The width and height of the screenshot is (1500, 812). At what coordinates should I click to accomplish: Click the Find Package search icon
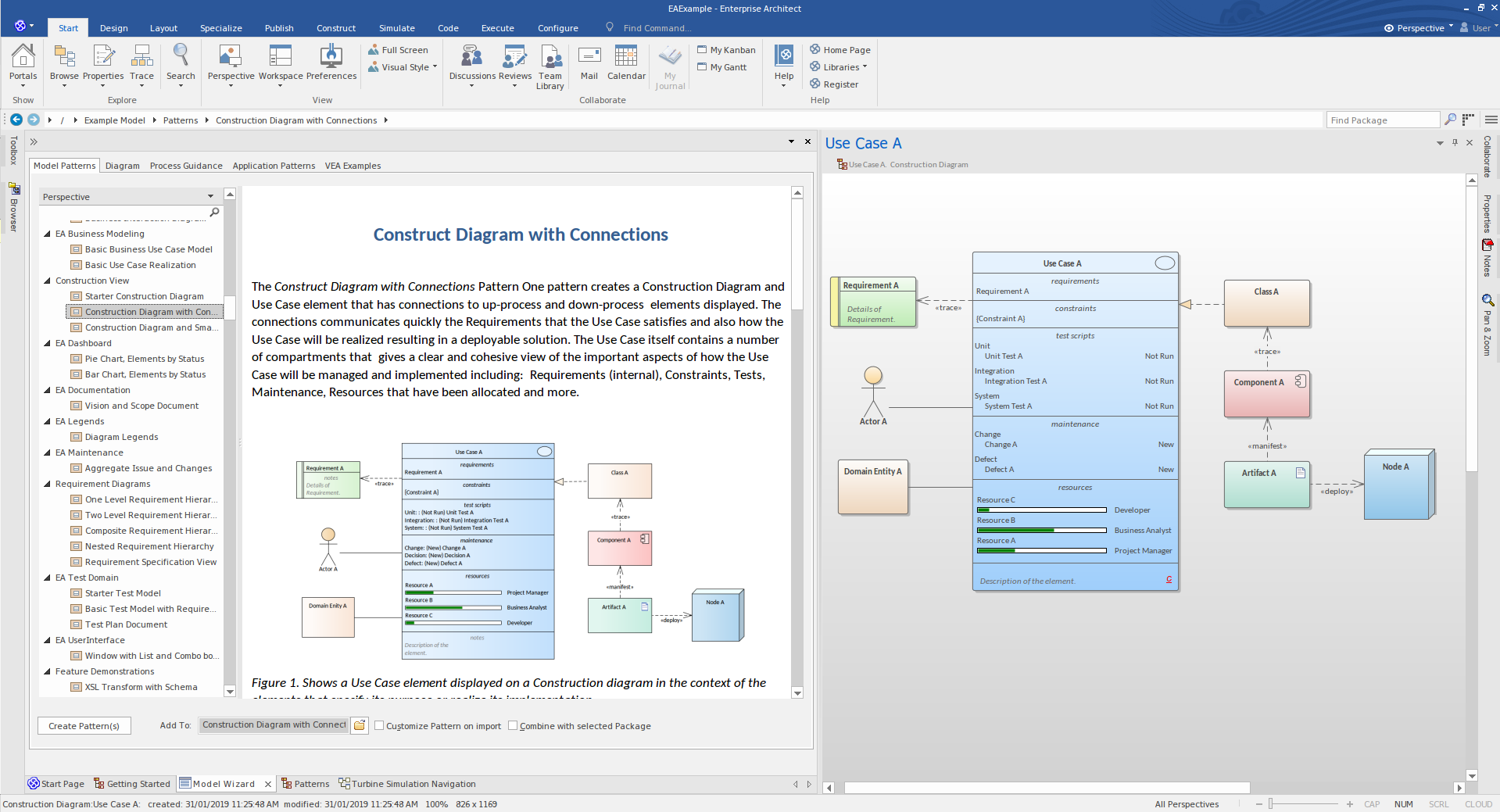(1451, 120)
